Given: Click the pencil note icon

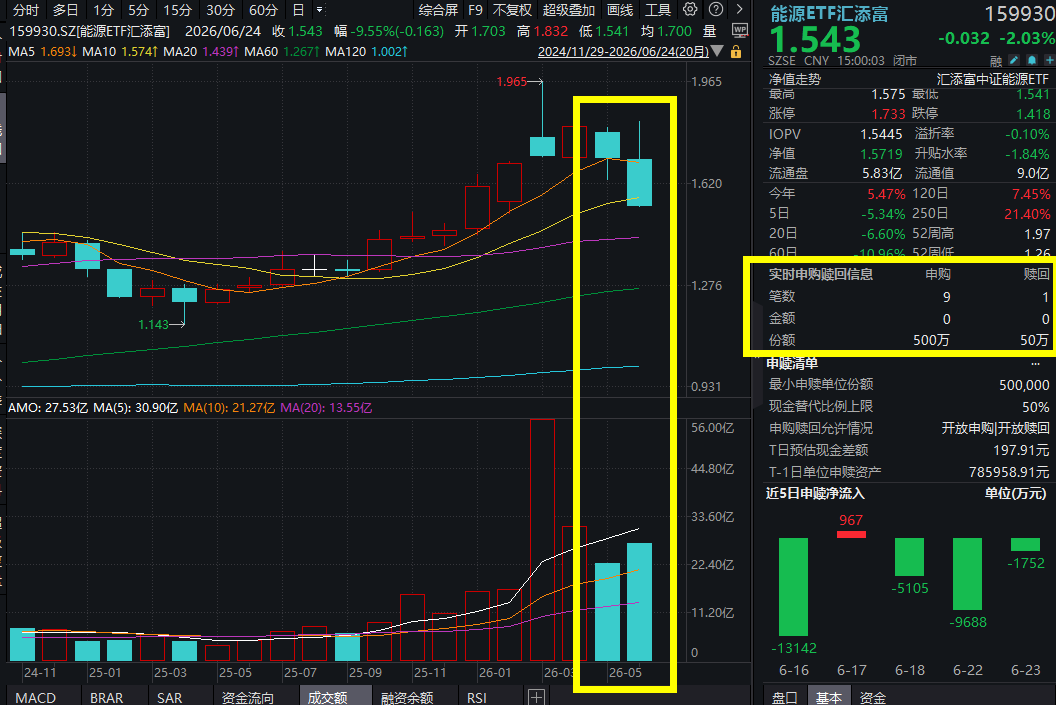Looking at the screenshot, I should pos(1014,61).
